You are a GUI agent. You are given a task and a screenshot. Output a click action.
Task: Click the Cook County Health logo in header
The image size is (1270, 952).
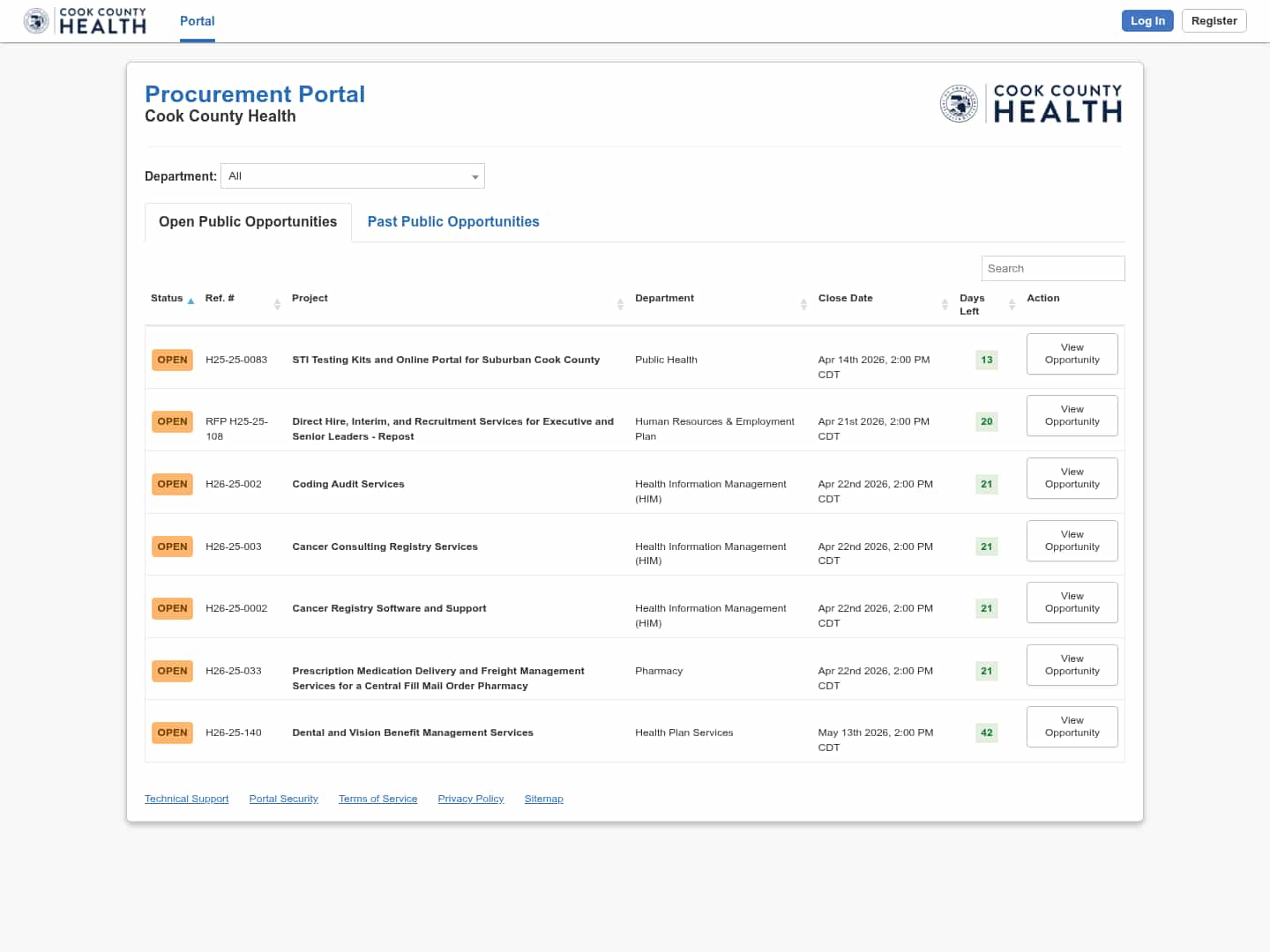pos(86,21)
